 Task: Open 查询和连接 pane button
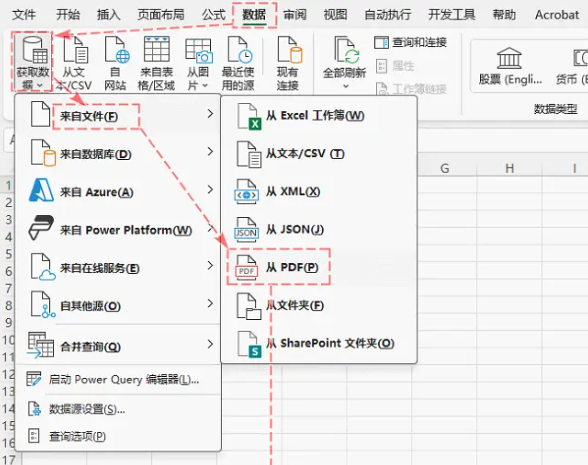tap(411, 42)
